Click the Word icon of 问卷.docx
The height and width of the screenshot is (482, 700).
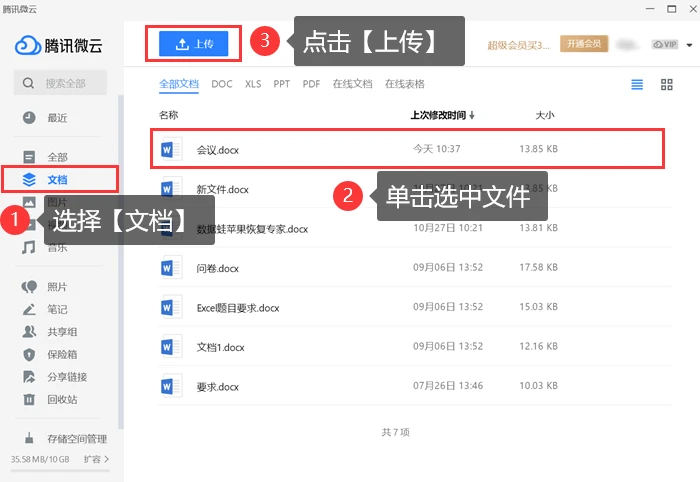171,267
